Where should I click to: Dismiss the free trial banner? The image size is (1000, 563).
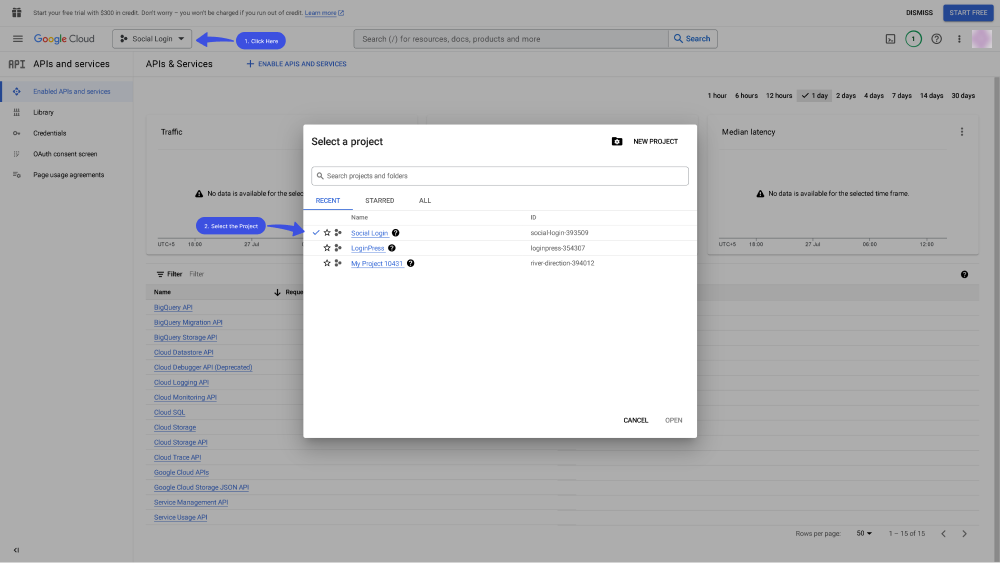pyautogui.click(x=919, y=13)
